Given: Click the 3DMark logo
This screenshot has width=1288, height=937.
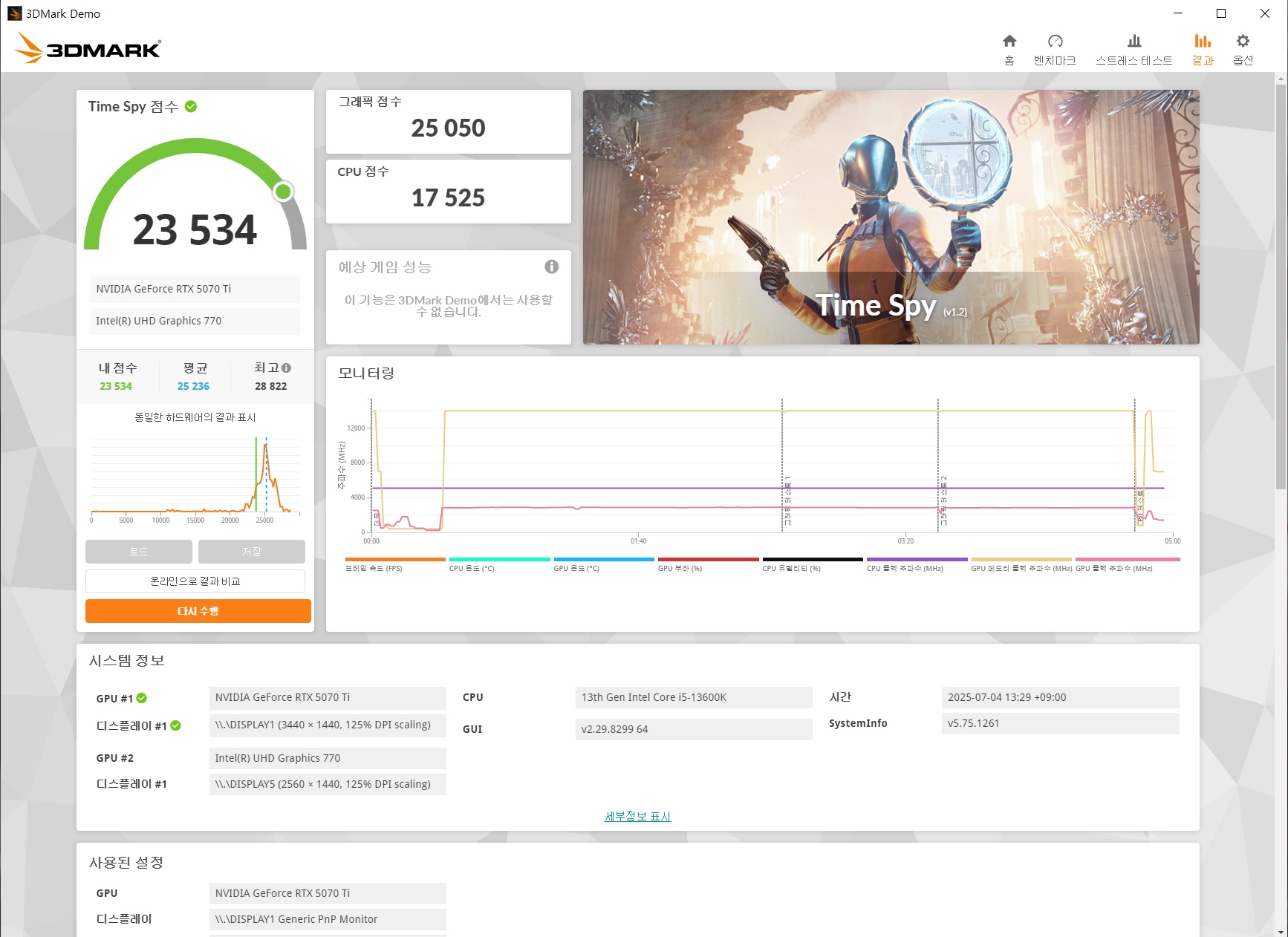Looking at the screenshot, I should point(88,49).
